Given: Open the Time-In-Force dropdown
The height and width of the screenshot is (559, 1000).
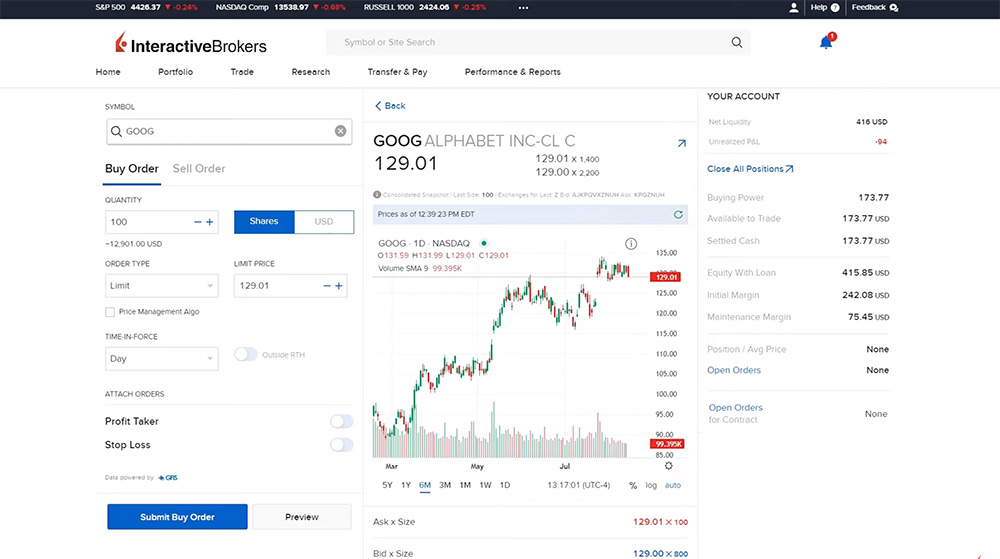Looking at the screenshot, I should [161, 359].
